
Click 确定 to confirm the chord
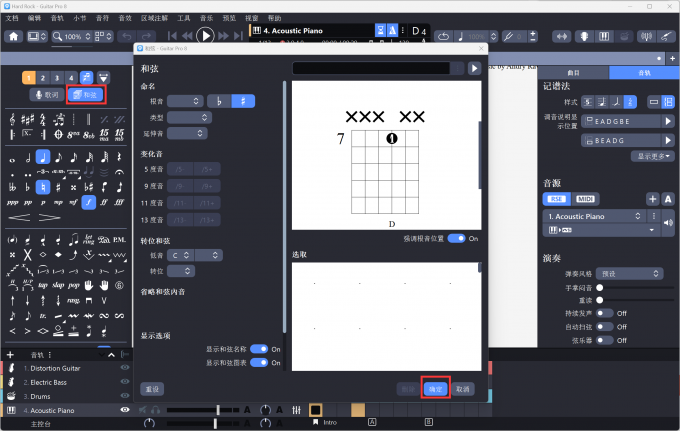435,388
